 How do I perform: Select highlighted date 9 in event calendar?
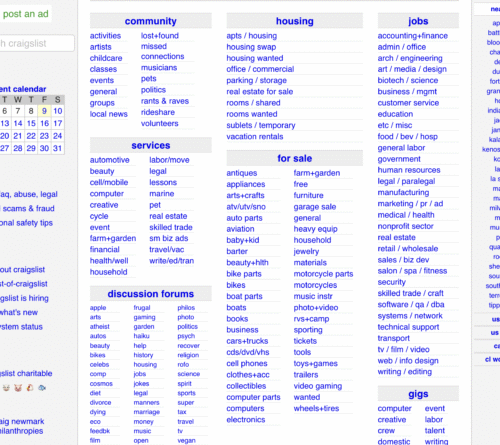[44, 111]
